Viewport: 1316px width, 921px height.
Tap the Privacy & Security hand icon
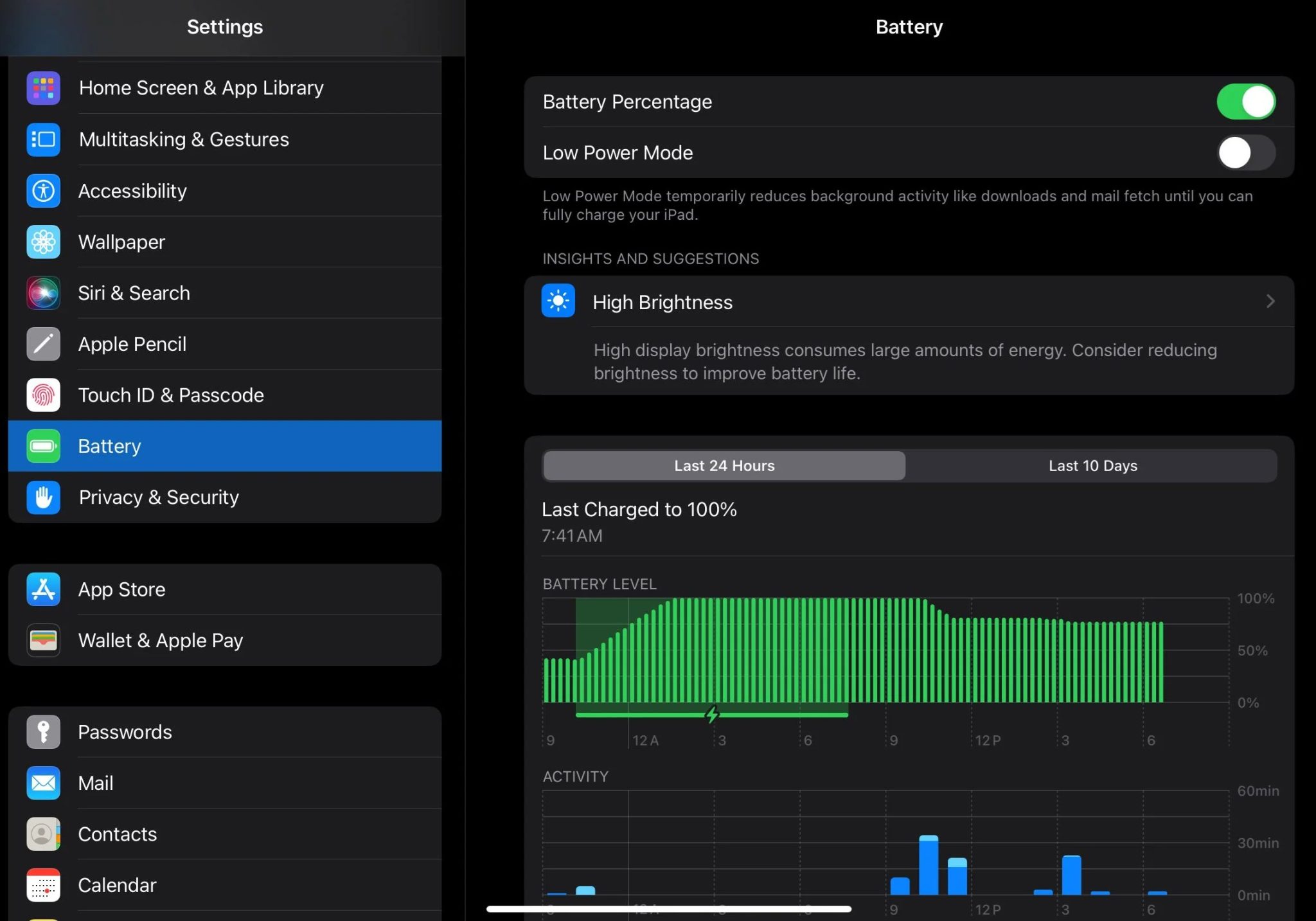point(43,497)
